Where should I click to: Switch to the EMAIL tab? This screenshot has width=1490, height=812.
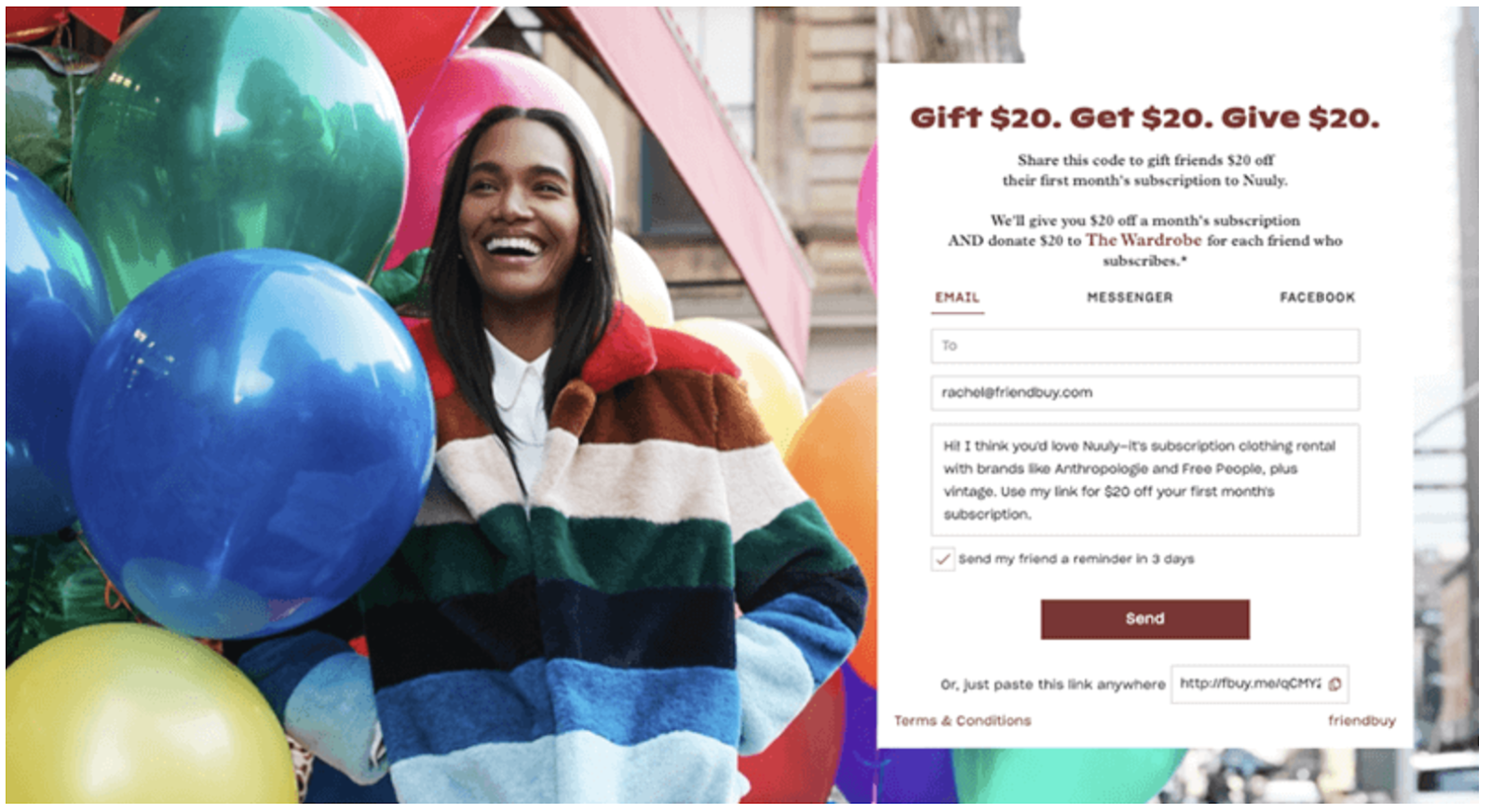(957, 297)
